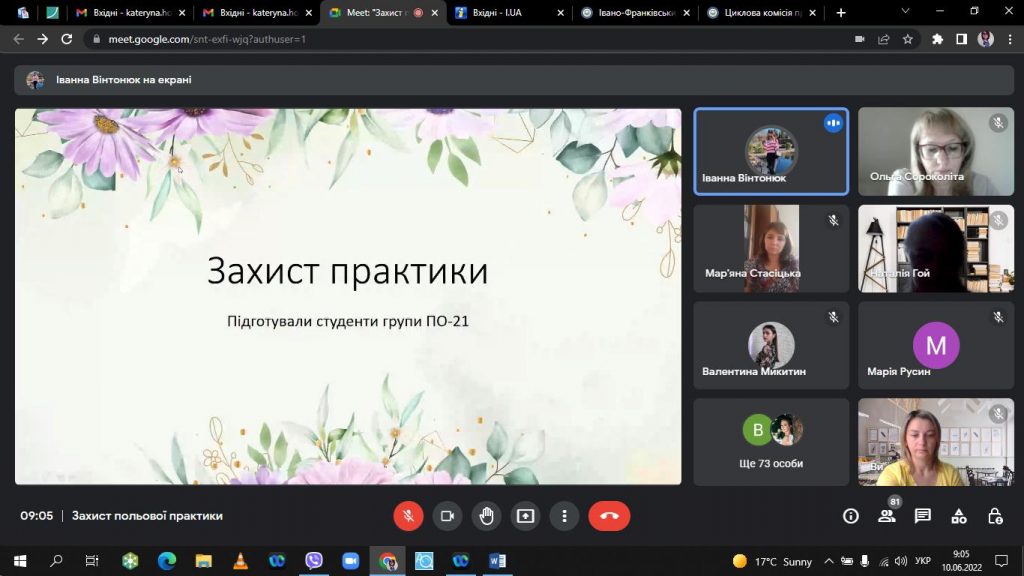Raise hand in the meeting

coord(487,516)
